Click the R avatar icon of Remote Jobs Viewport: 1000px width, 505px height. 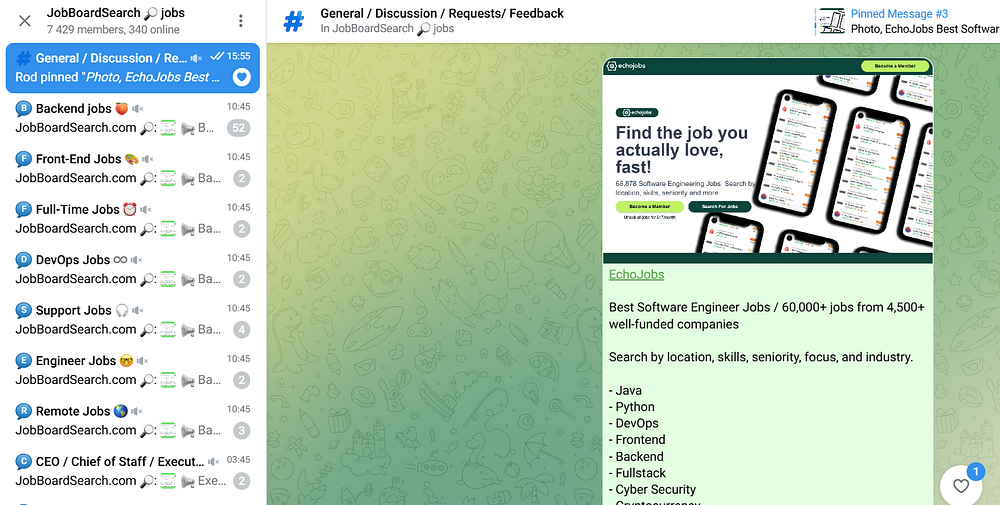coord(24,411)
